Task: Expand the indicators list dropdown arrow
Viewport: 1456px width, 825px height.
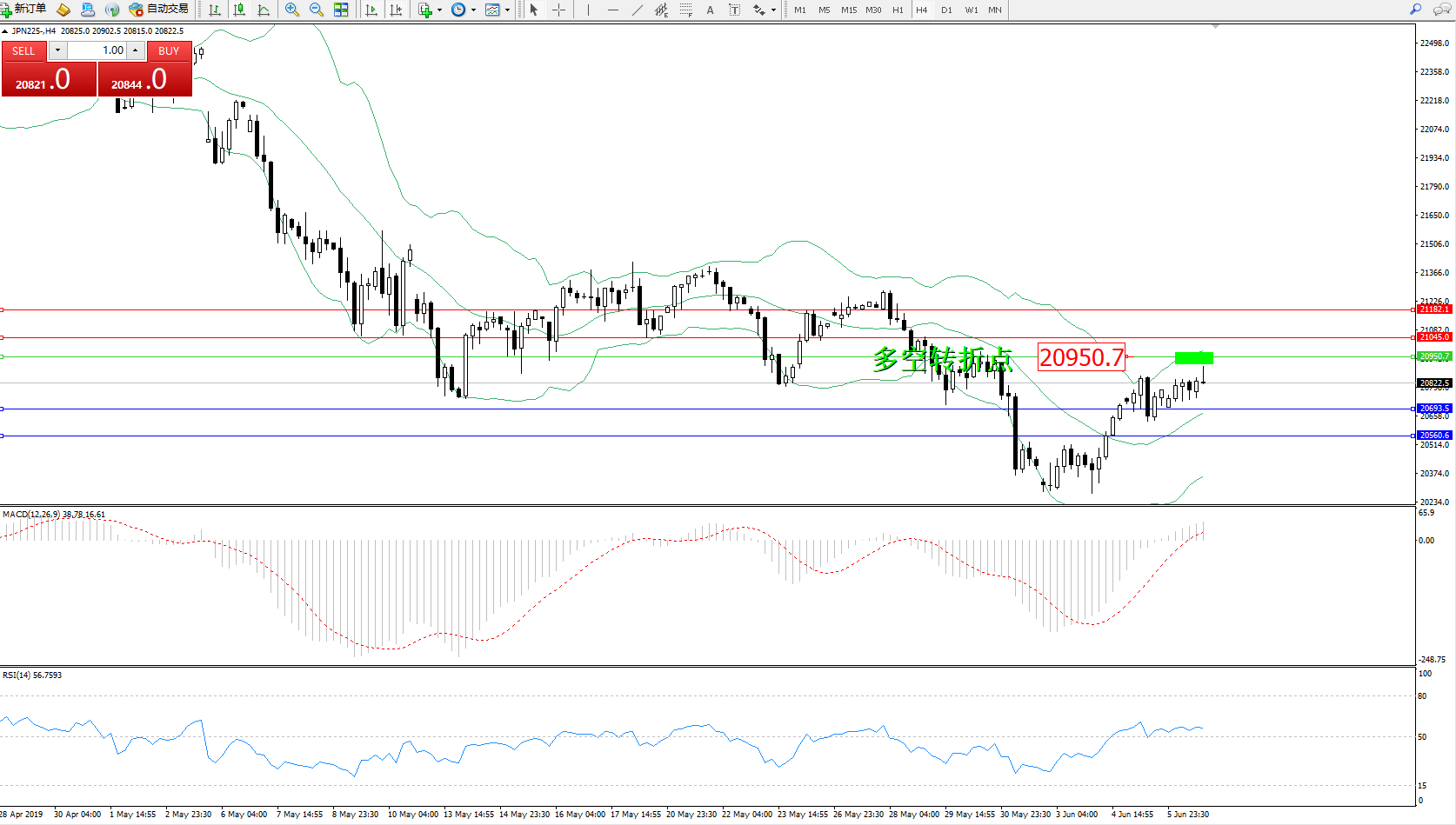Action: coord(439,10)
